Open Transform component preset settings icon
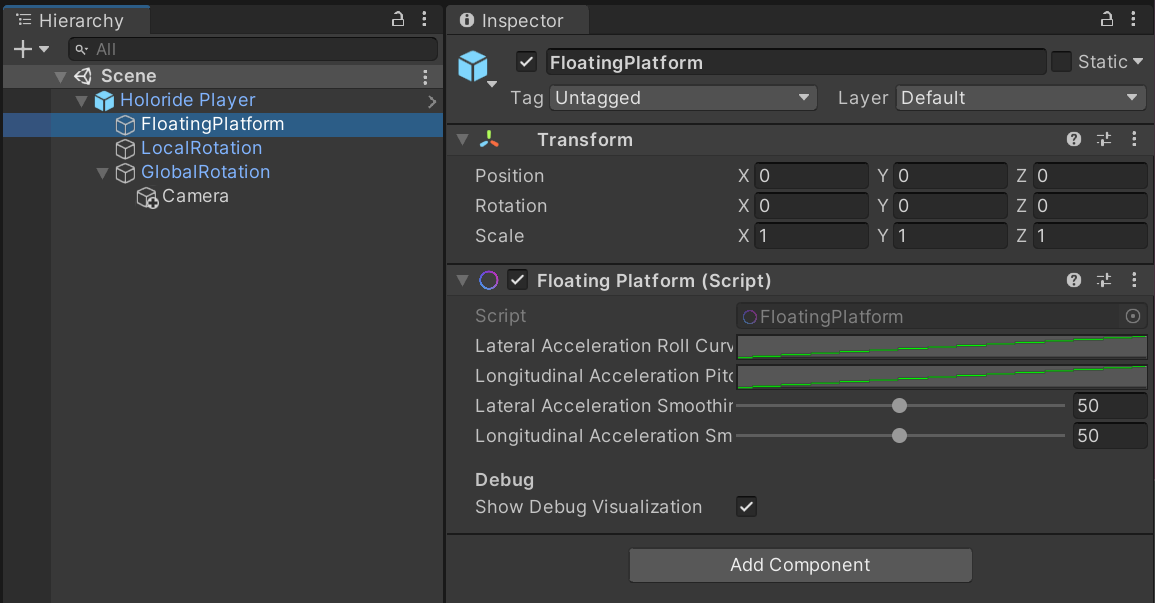1155x603 pixels. (1104, 140)
